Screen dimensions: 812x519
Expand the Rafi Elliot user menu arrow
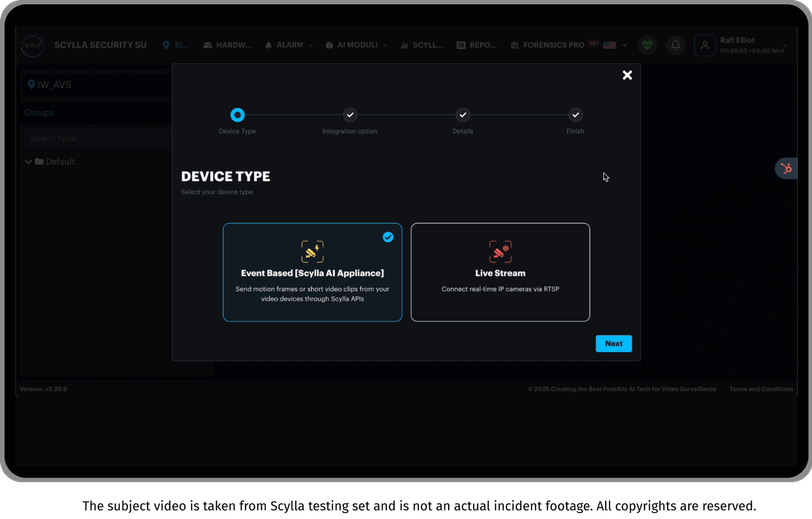[786, 46]
